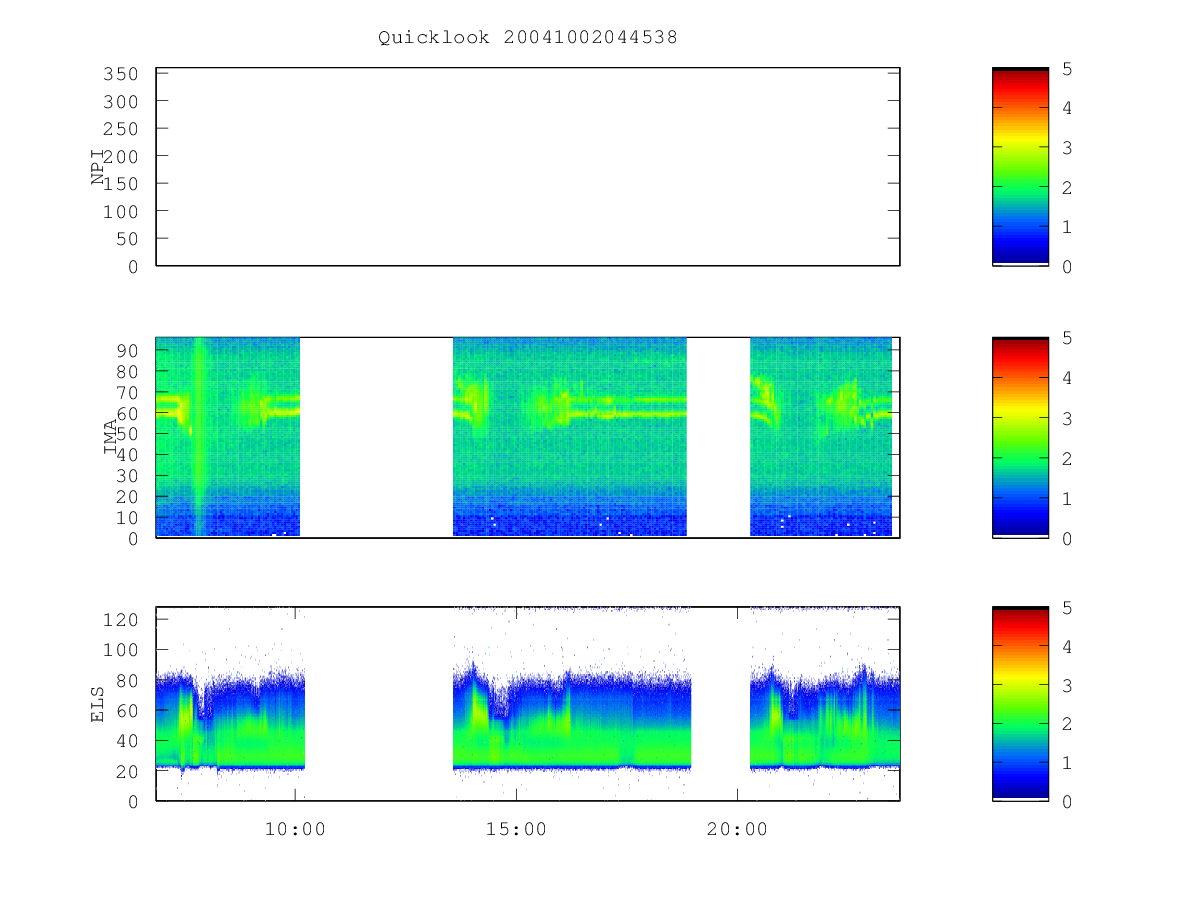
Task: Click inside the empty NPI plot panel
Action: point(528,167)
